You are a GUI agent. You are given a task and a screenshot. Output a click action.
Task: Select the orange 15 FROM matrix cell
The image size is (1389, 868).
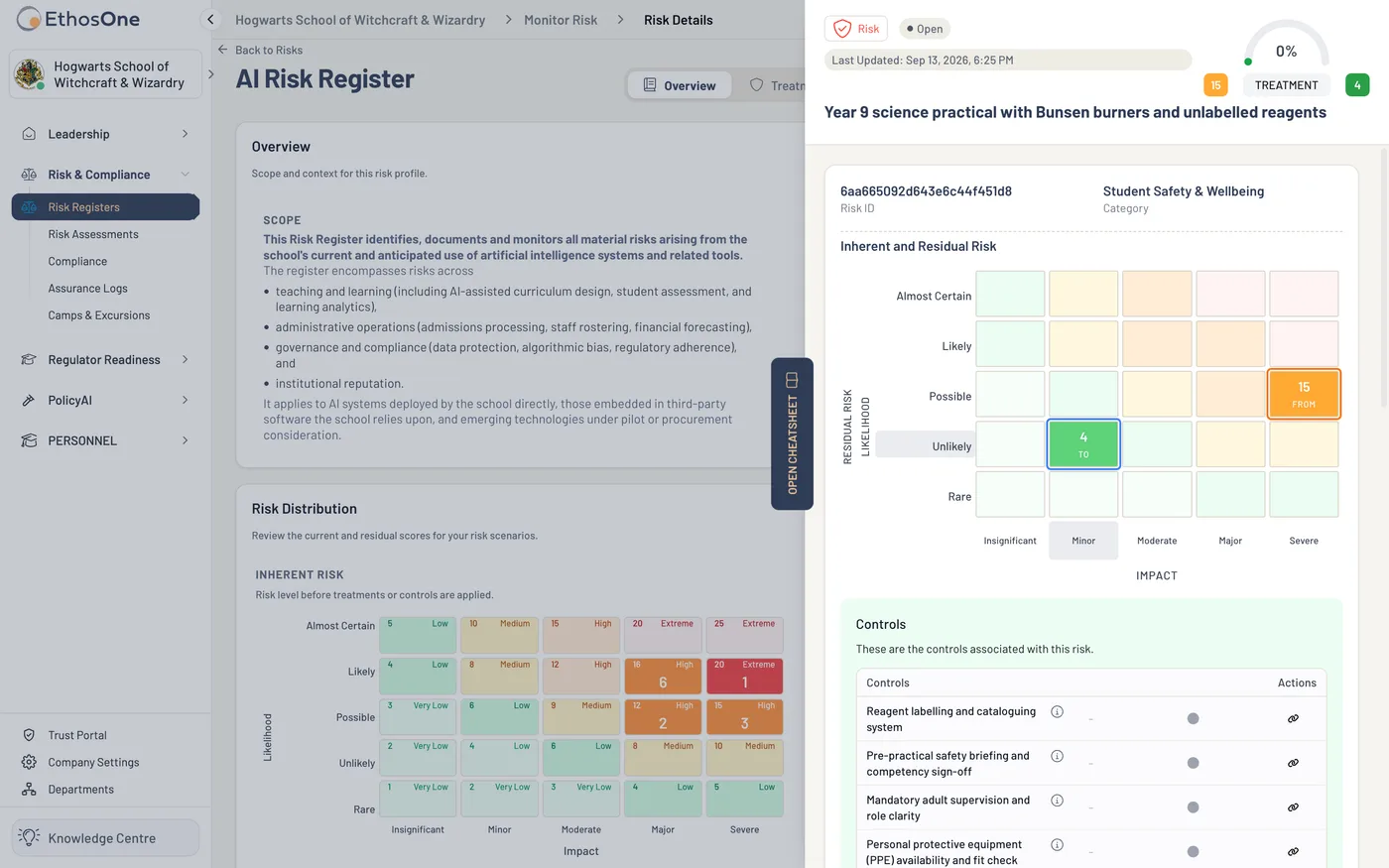coord(1304,394)
